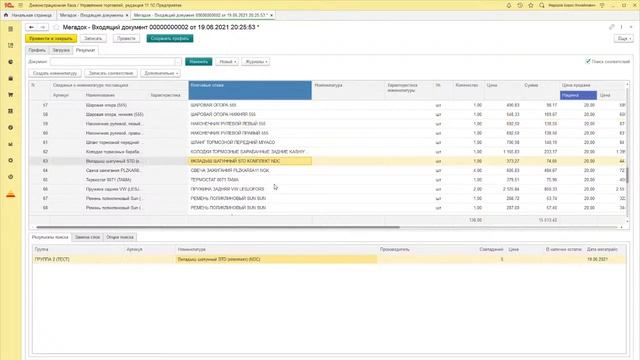Open Опции поиска tab
The width and height of the screenshot is (640, 360).
click(120, 237)
